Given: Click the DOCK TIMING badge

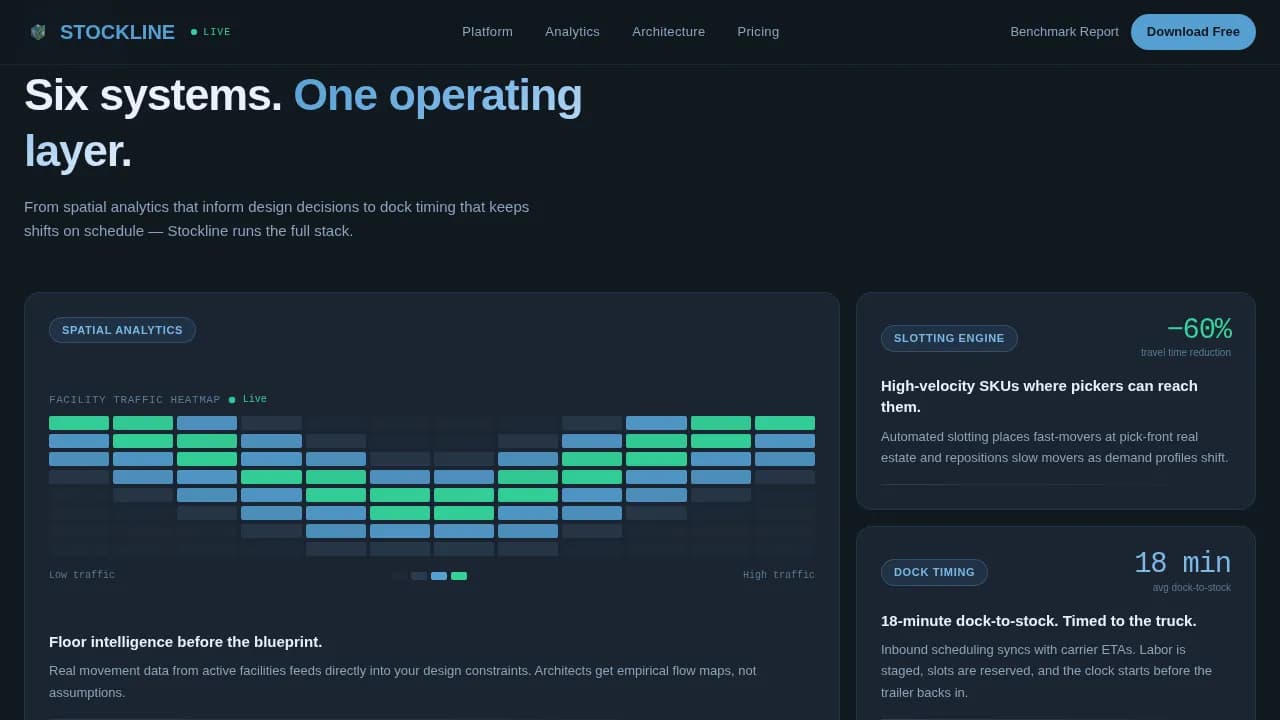Looking at the screenshot, I should 934,572.
